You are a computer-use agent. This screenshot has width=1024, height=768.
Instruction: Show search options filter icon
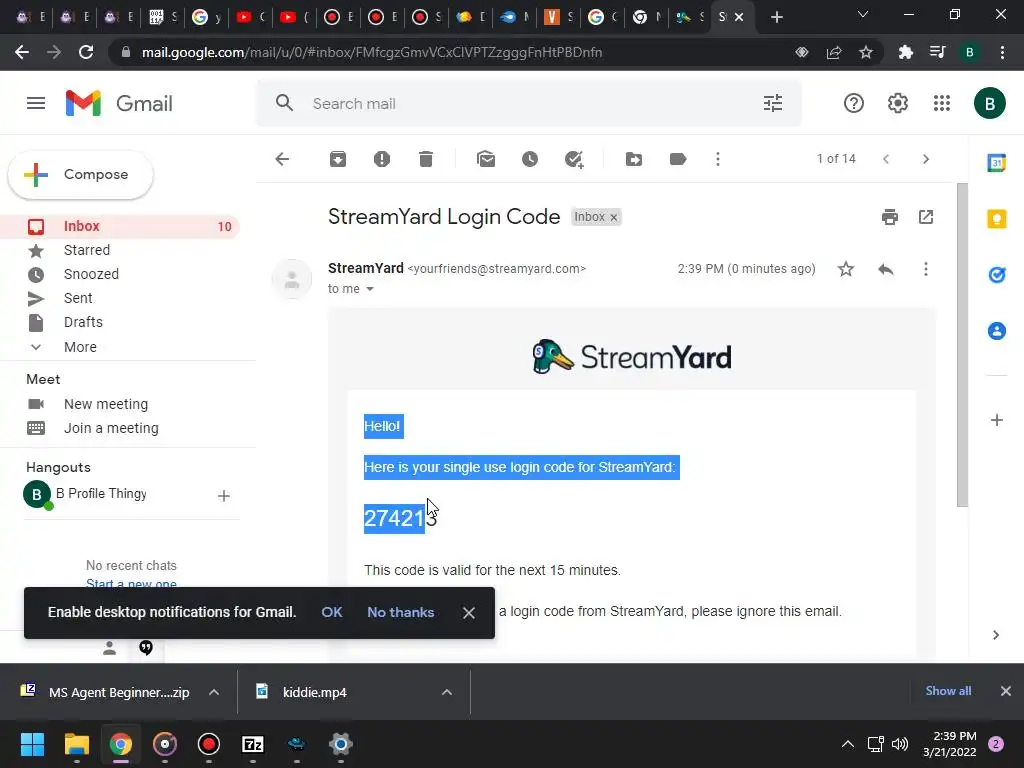(773, 103)
